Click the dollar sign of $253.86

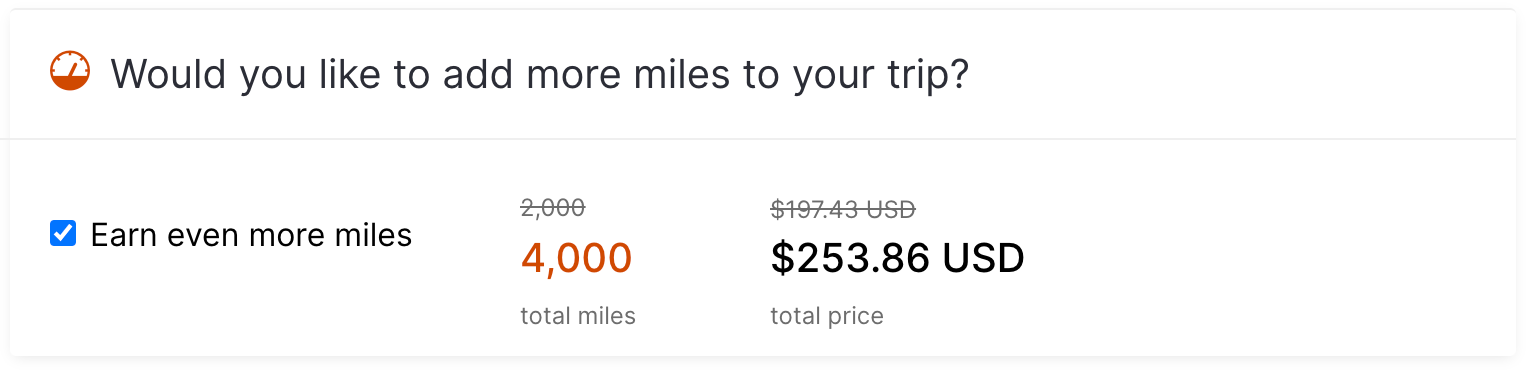pos(781,258)
